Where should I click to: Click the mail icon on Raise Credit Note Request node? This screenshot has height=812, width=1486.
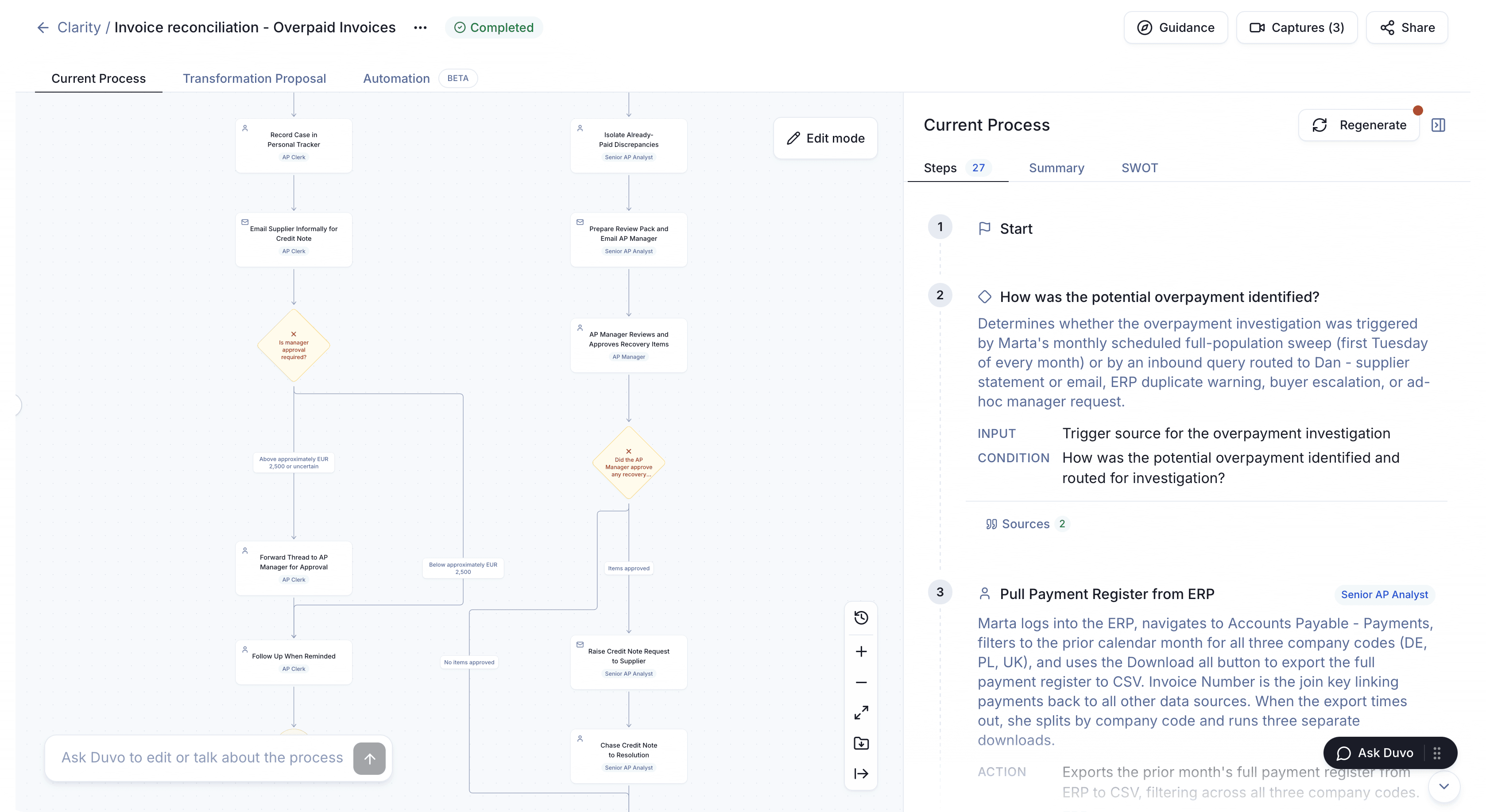point(580,645)
